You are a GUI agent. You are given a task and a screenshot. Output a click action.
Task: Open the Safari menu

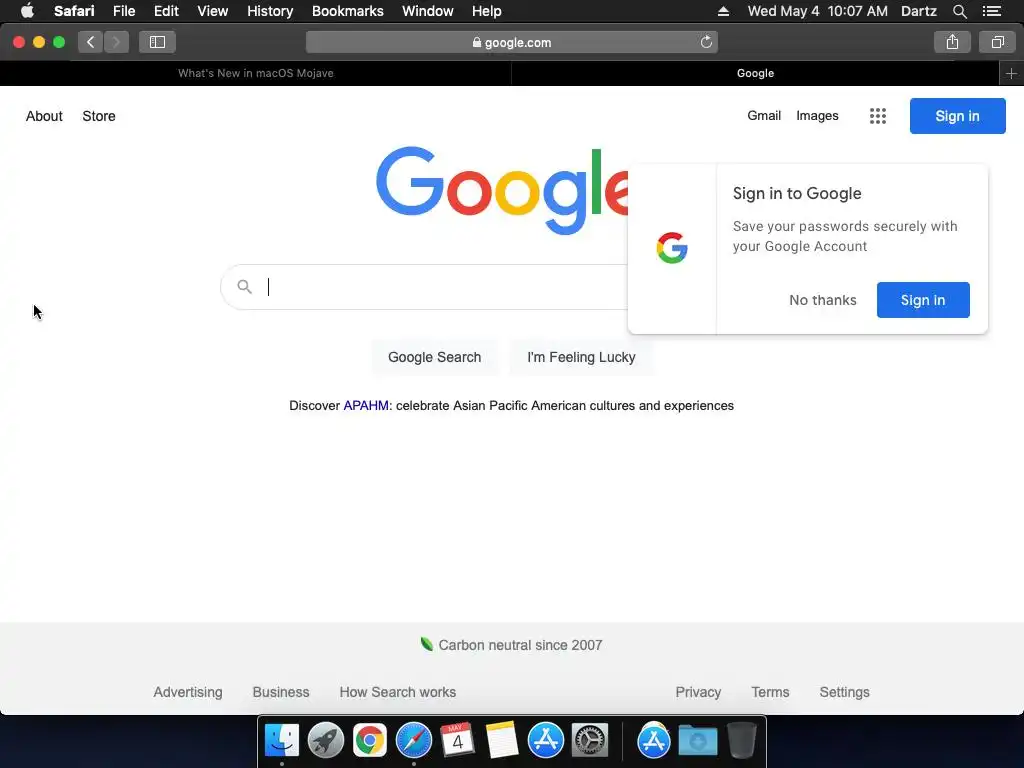click(x=74, y=11)
